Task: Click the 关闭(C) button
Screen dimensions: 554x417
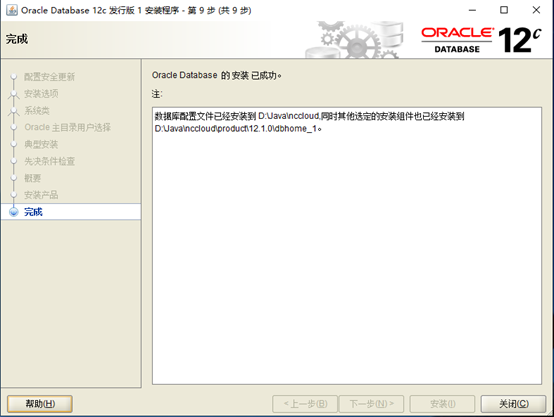Action: coord(513,404)
